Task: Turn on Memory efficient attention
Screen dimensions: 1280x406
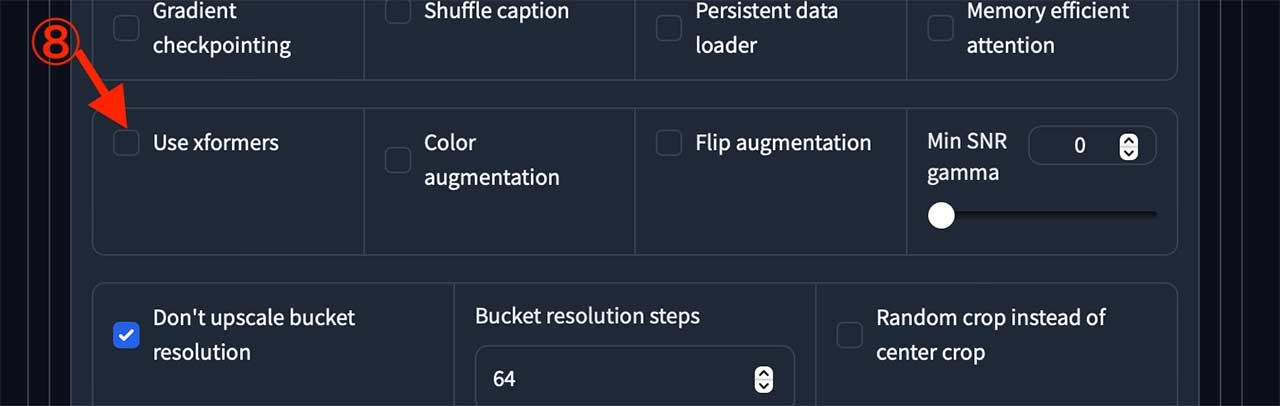Action: pos(940,28)
